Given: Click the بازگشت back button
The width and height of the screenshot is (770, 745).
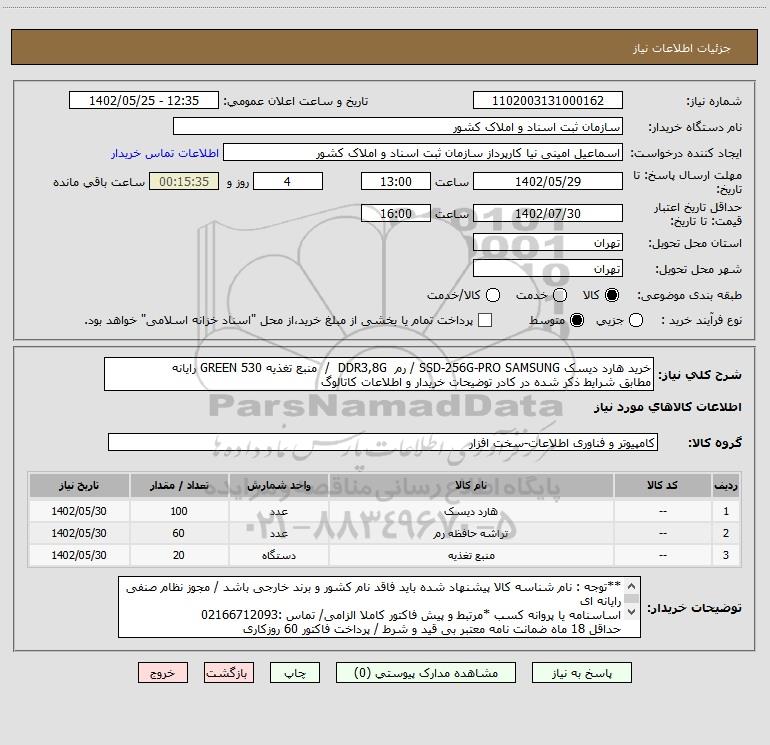Looking at the screenshot, I should [x=229, y=673].
